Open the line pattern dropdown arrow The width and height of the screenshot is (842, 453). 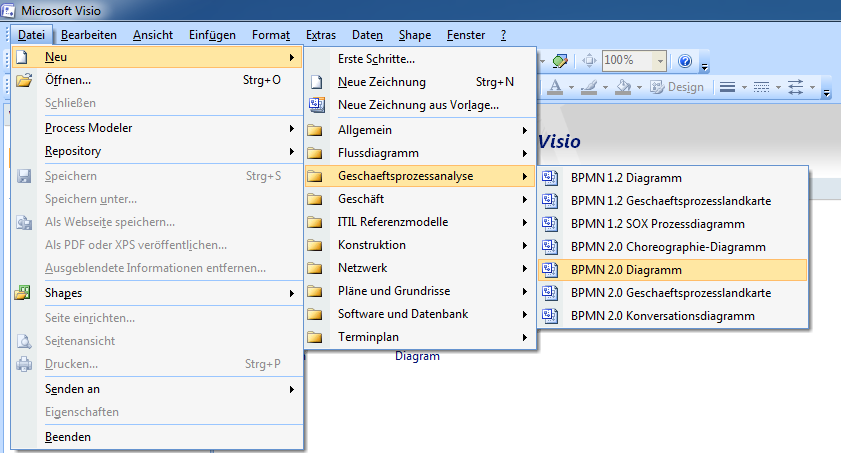click(x=778, y=87)
